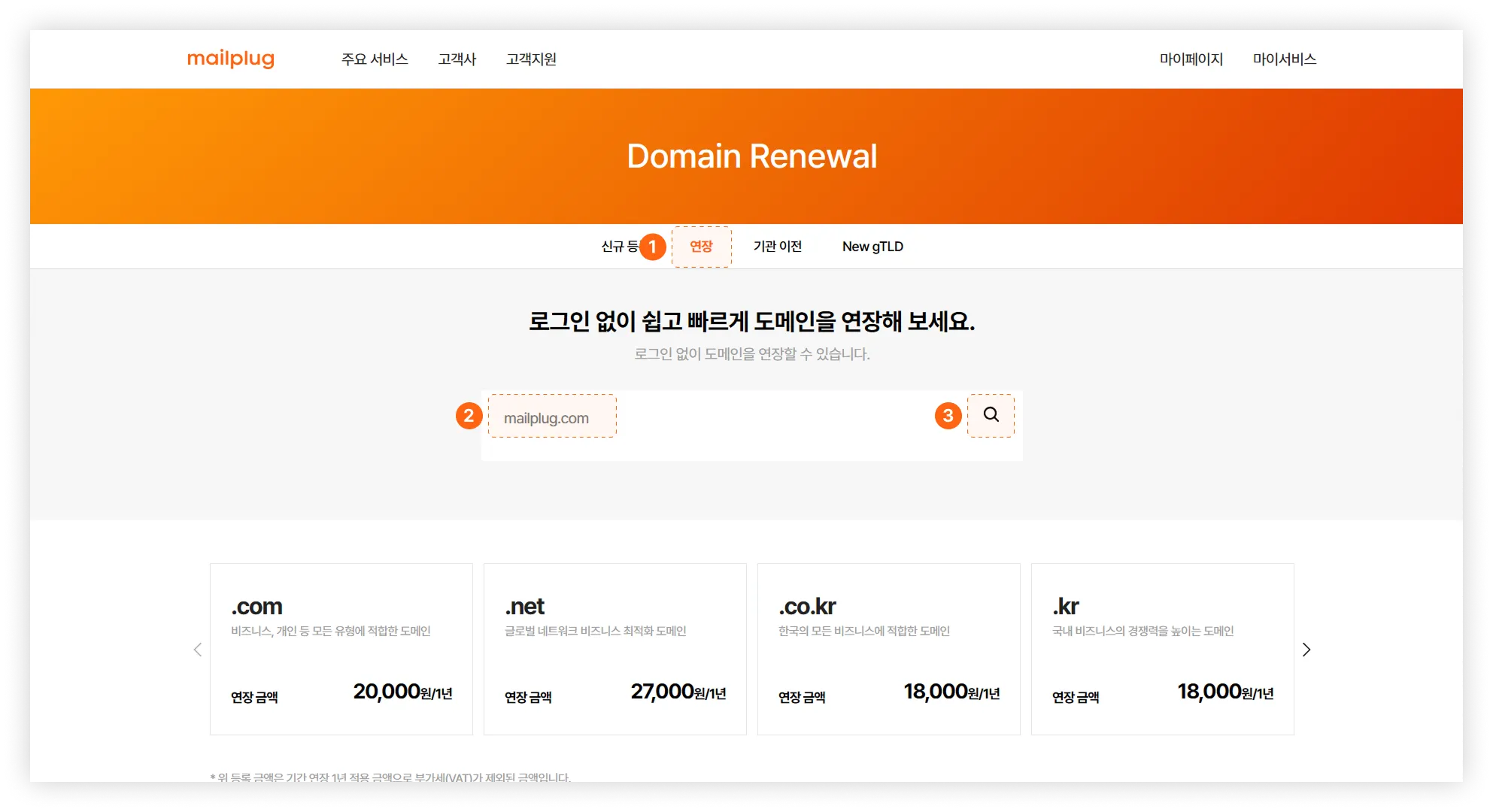1493x812 pixels.
Task: Open the 주요 서비스 menu
Action: [375, 59]
